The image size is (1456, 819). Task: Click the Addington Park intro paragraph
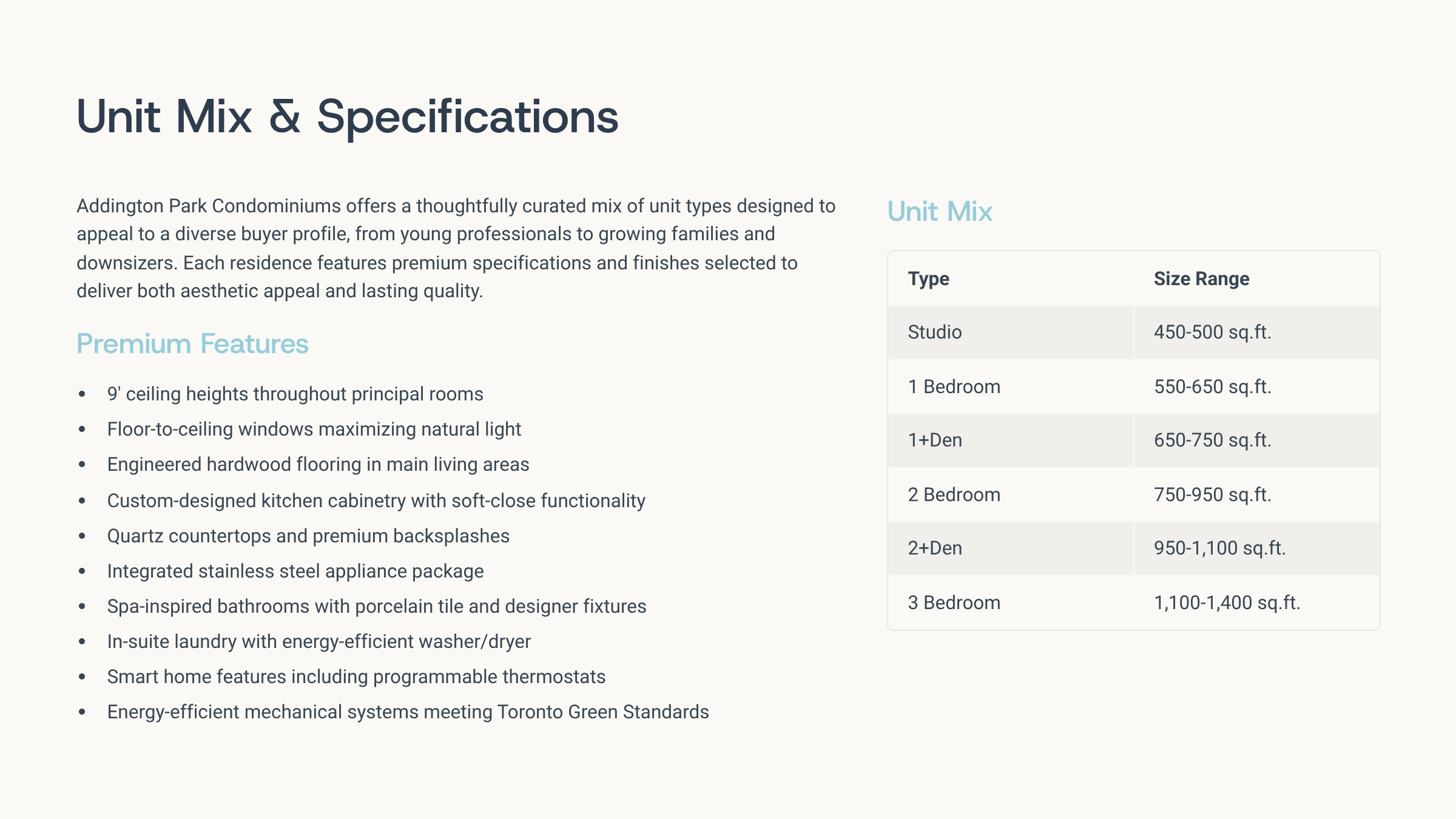455,249
